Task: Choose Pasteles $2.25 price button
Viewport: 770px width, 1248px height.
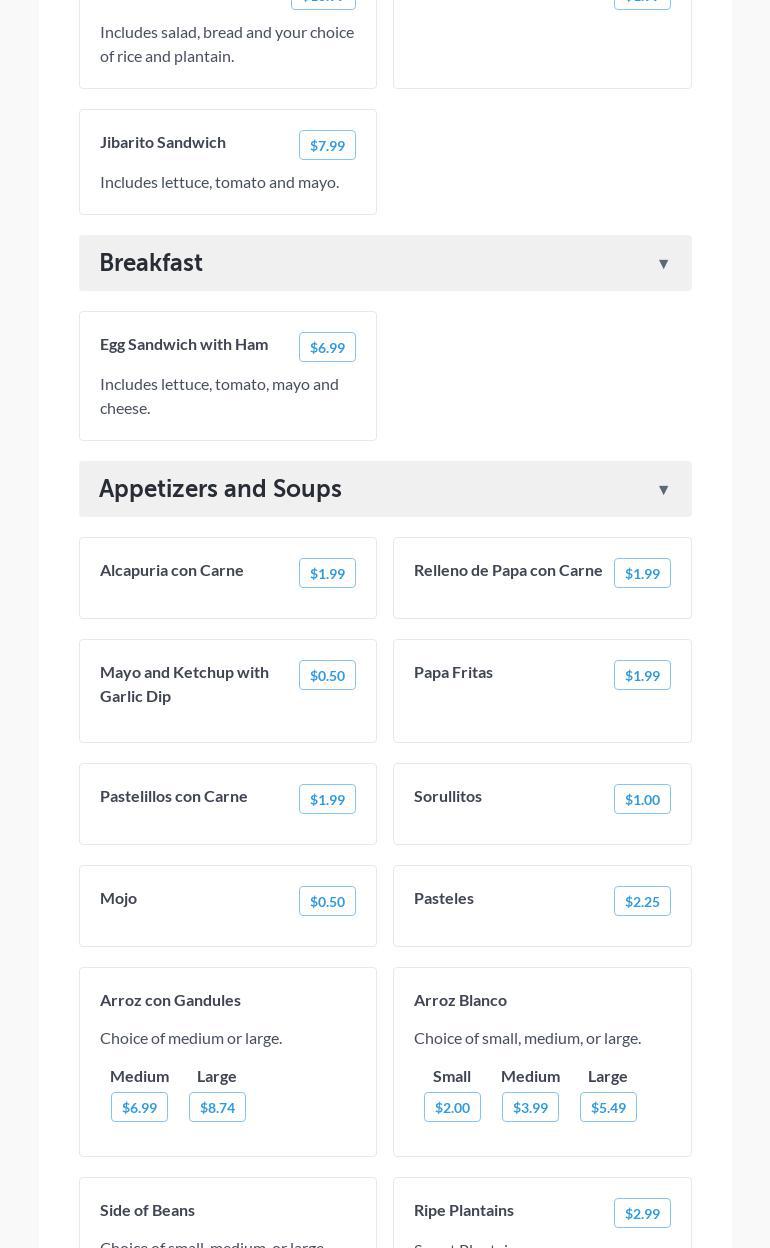Action: 642,901
